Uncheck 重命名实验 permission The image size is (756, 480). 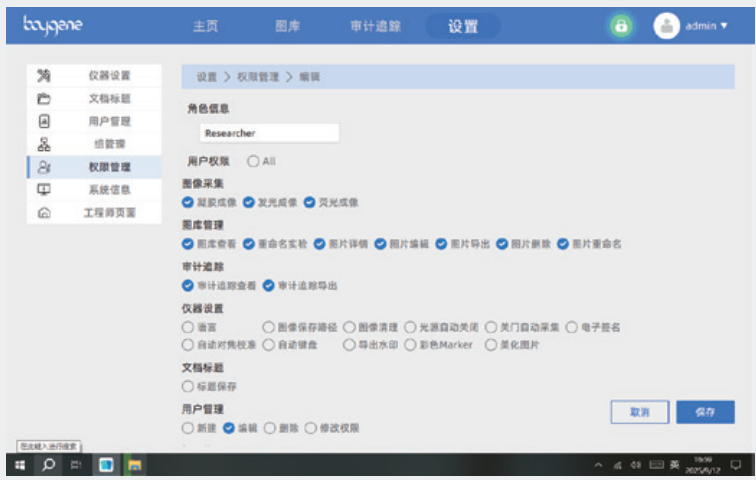(249, 244)
